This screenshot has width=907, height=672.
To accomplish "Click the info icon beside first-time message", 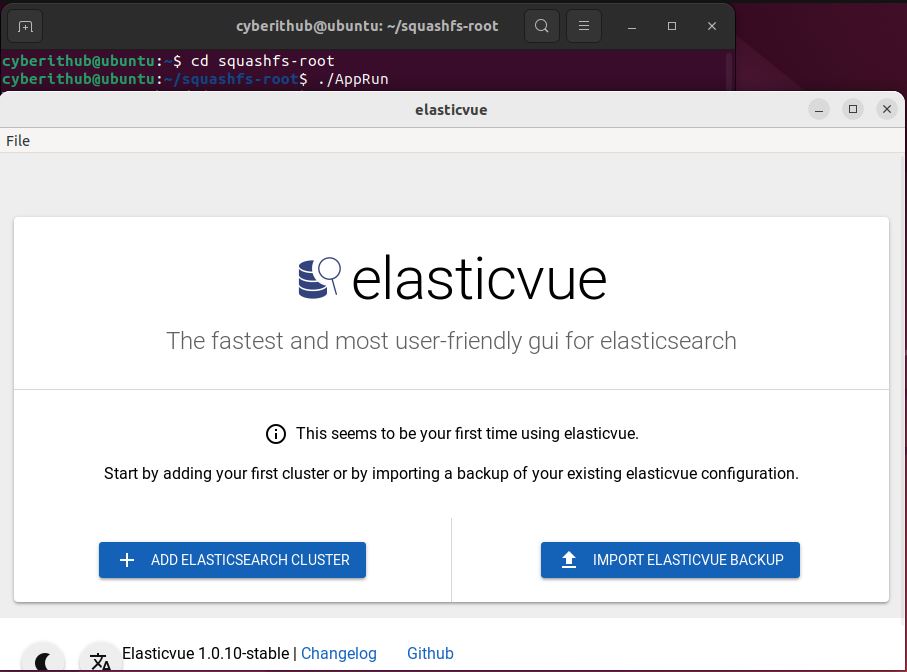I will tap(275, 434).
